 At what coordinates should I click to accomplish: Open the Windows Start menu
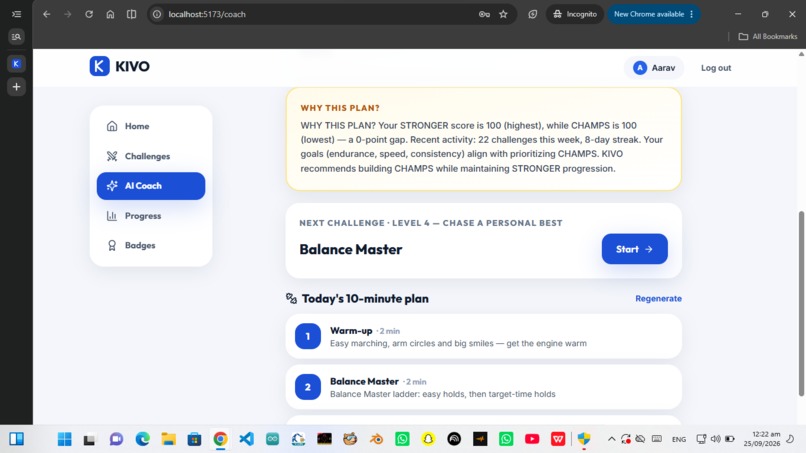[x=65, y=439]
